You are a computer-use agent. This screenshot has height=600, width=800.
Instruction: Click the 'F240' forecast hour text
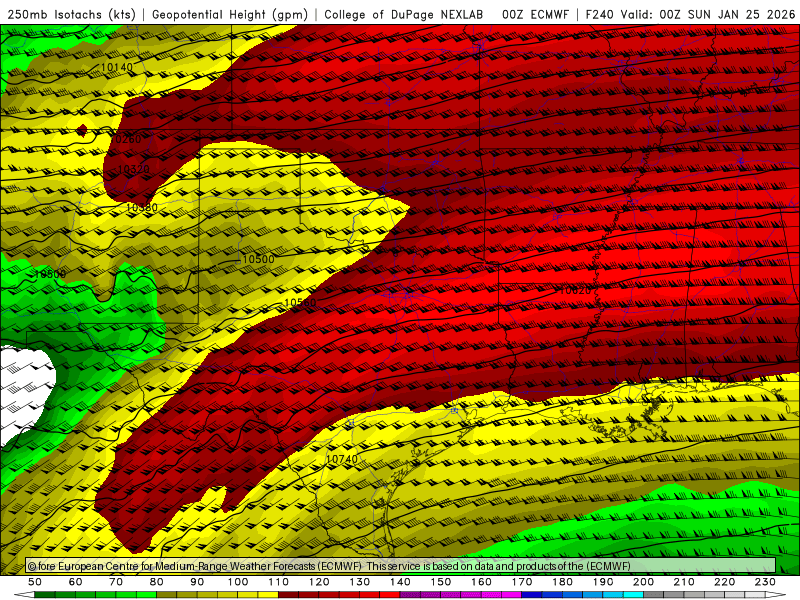[599, 14]
